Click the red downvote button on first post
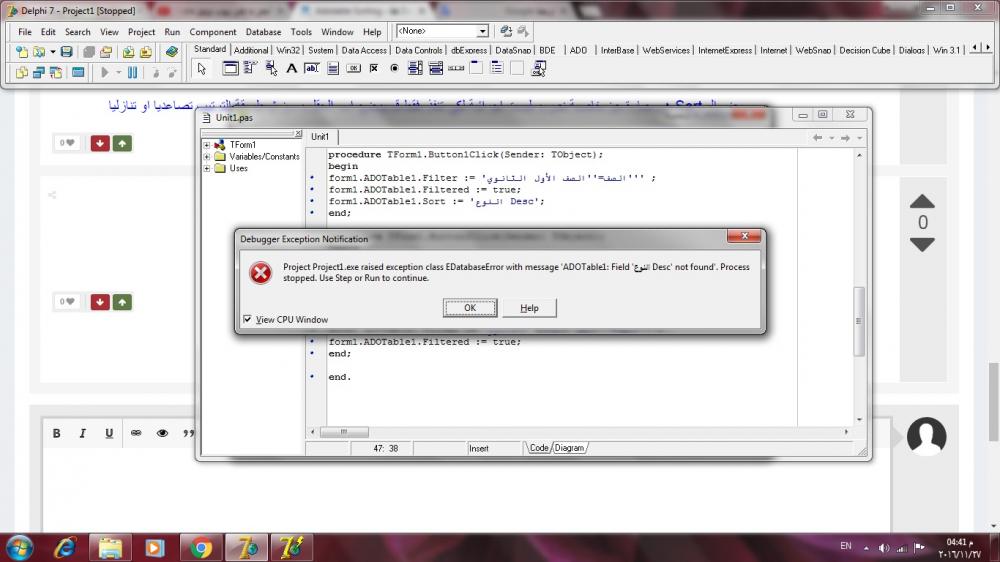Viewport: 1000px width, 562px height. coord(99,143)
